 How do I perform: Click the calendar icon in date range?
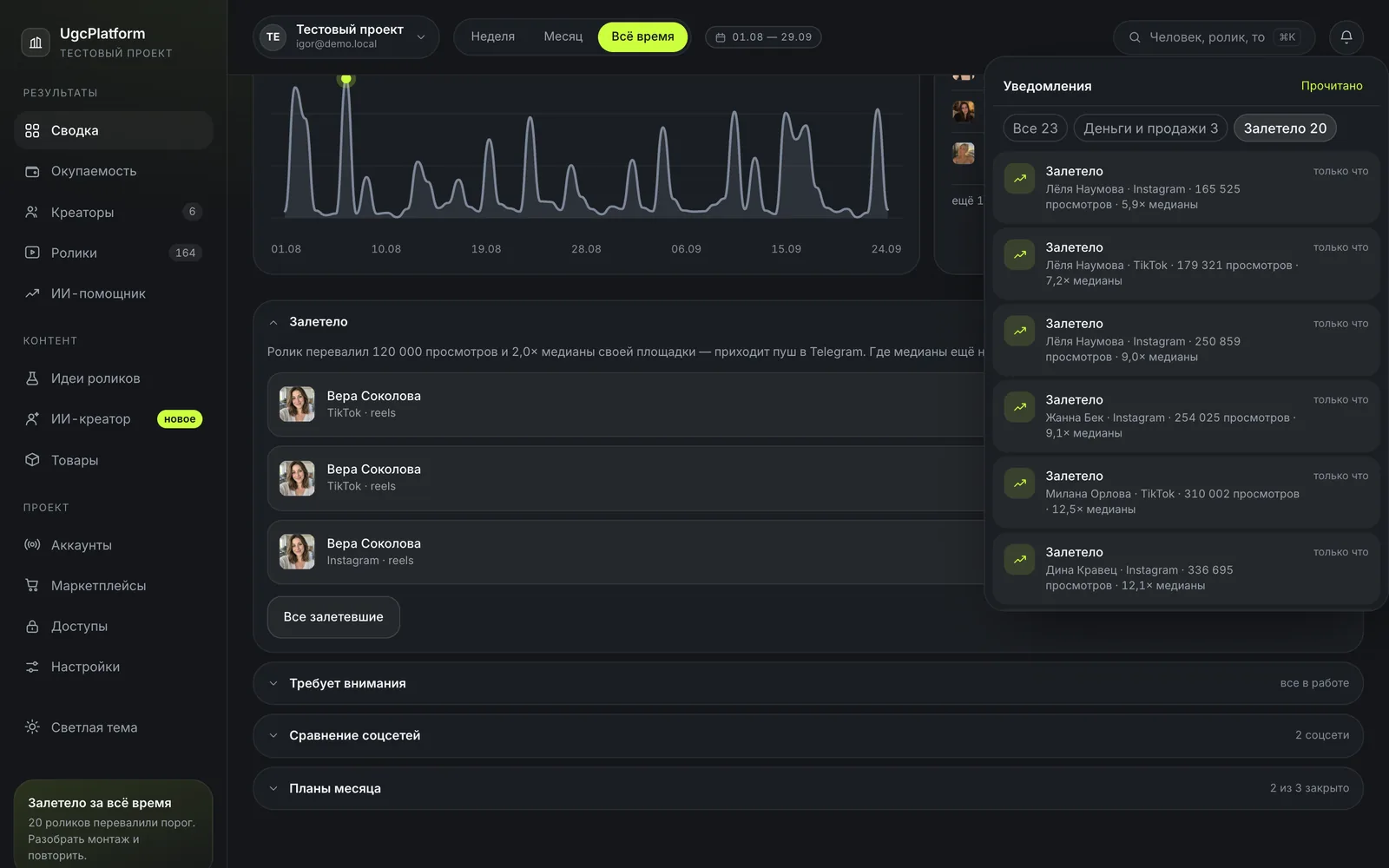click(720, 37)
